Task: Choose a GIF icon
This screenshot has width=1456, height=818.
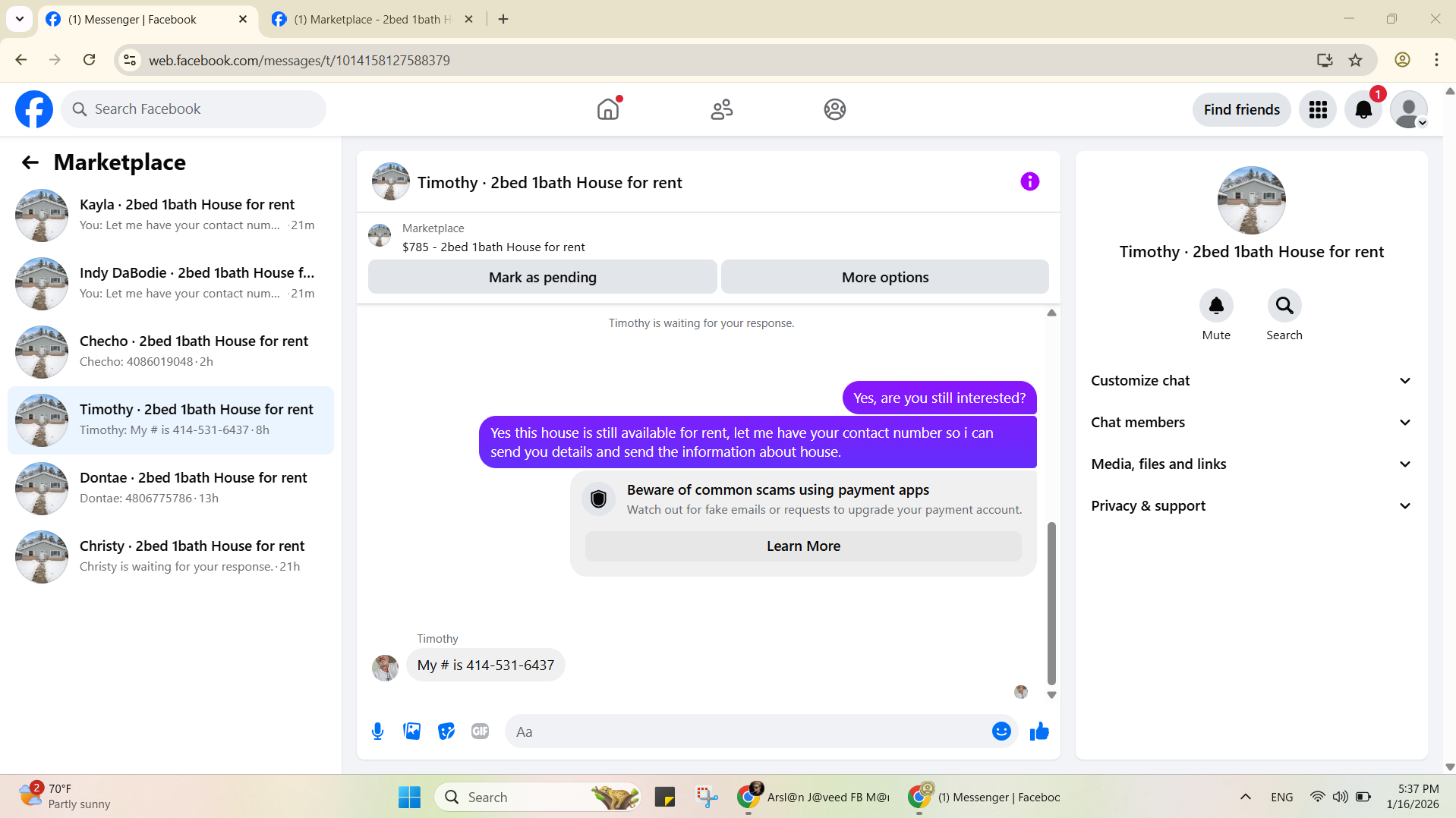Action: pos(480,731)
